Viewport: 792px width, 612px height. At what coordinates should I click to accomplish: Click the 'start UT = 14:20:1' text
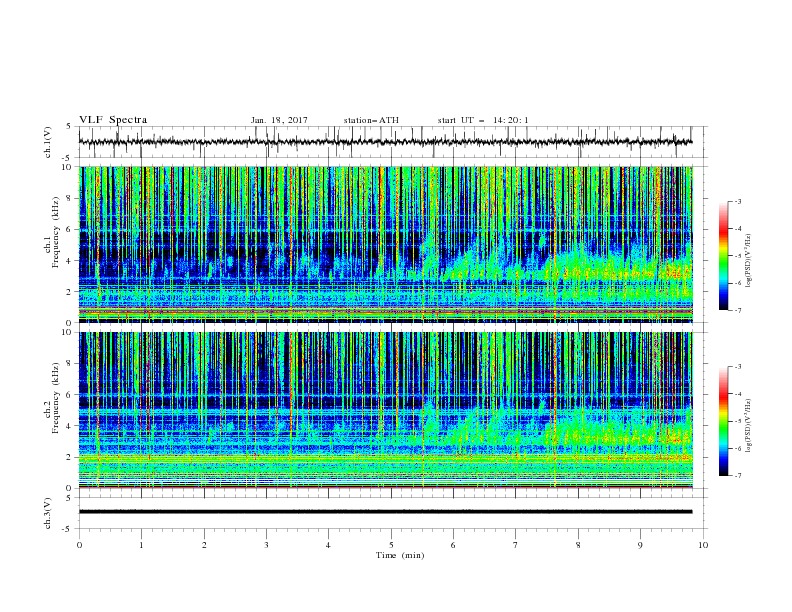tap(483, 120)
